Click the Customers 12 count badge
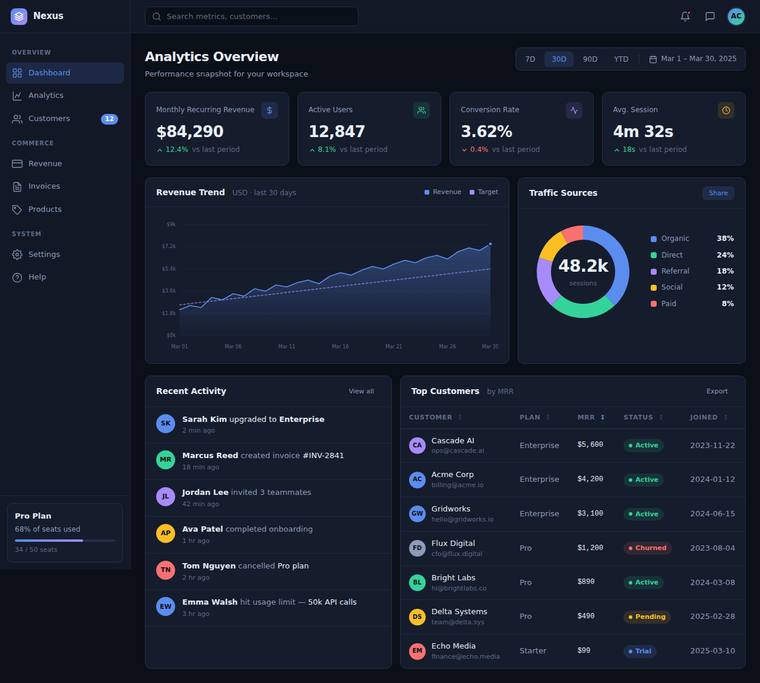The image size is (760, 683). pyautogui.click(x=109, y=119)
